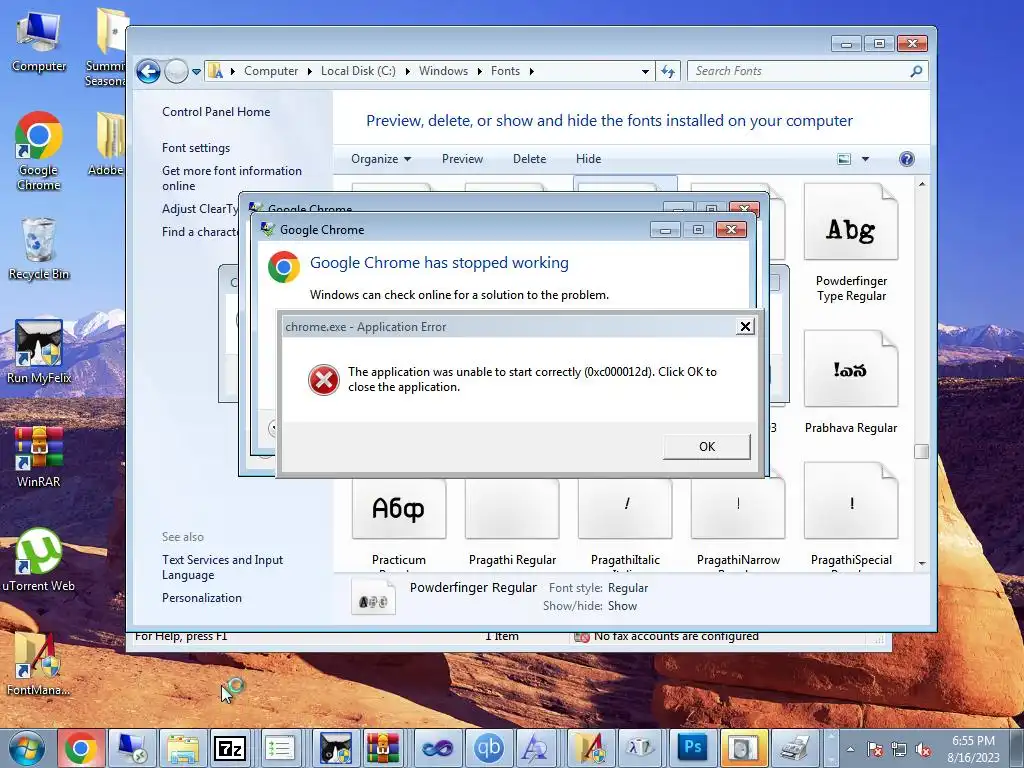Open the FontMana... desktop shortcut
The width and height of the screenshot is (1024, 768).
coord(39,664)
